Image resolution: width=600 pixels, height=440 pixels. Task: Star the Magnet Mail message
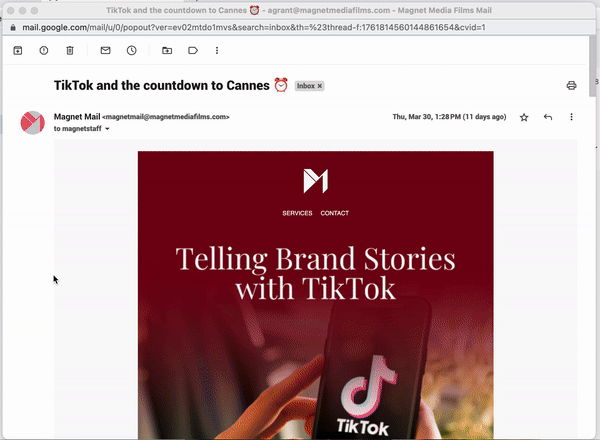[524, 117]
